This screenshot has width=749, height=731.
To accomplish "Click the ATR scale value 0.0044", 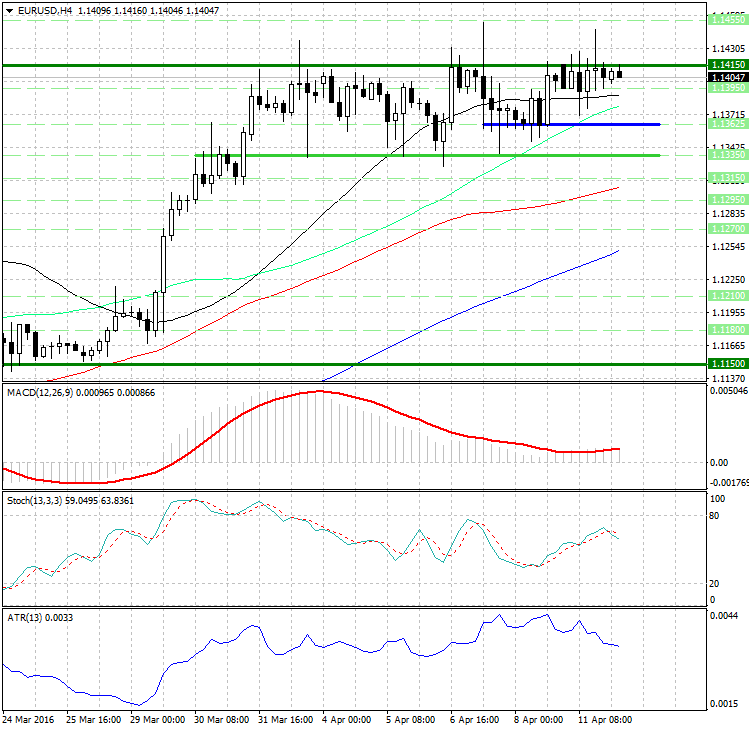I will (724, 615).
